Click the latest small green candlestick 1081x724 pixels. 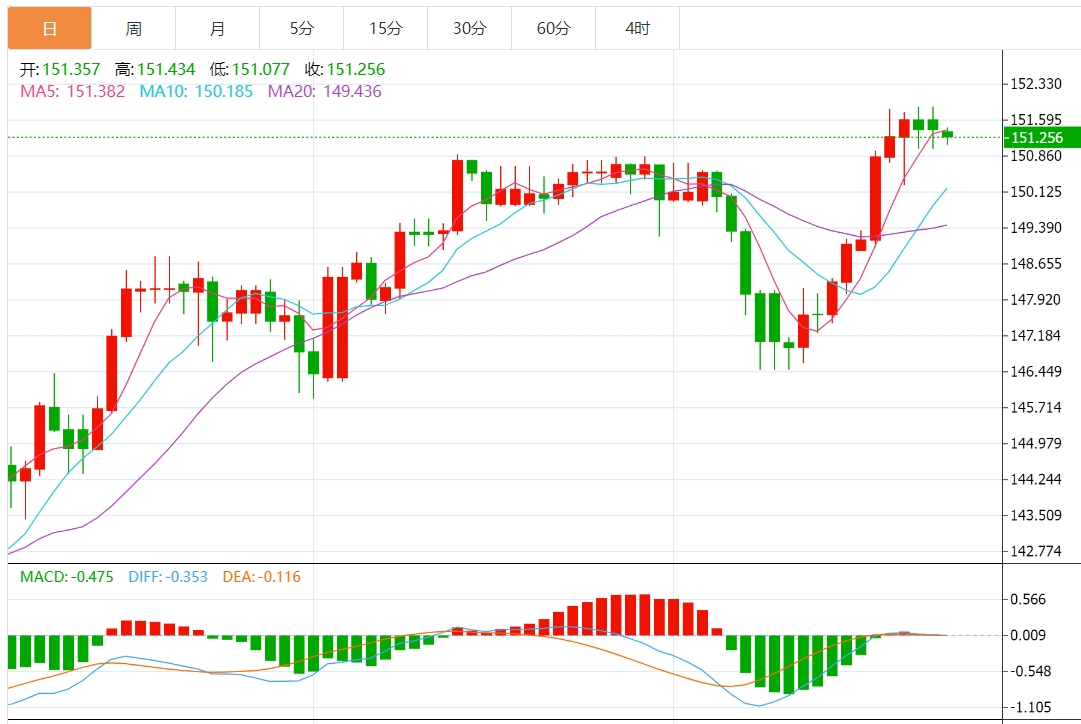coord(948,135)
